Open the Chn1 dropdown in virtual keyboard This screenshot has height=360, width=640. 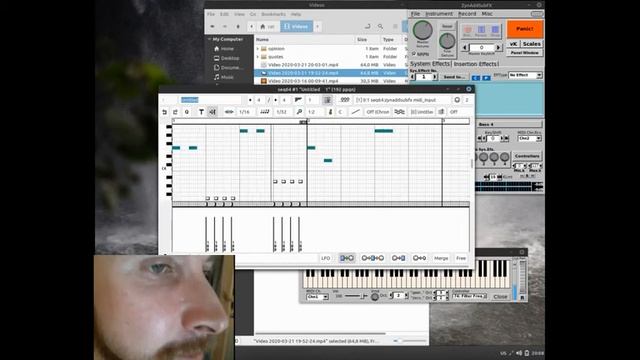point(317,297)
